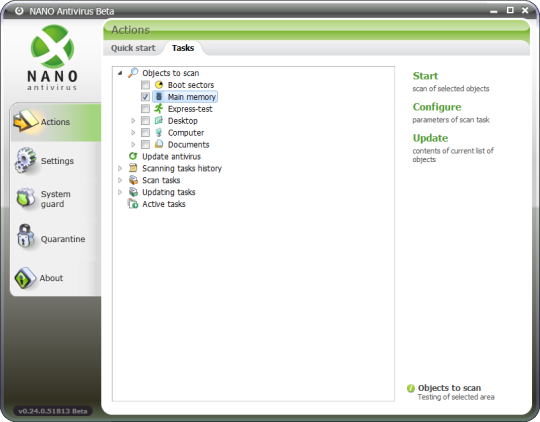This screenshot has width=540, height=422.
Task: Start scan of selected objects
Action: (x=425, y=76)
